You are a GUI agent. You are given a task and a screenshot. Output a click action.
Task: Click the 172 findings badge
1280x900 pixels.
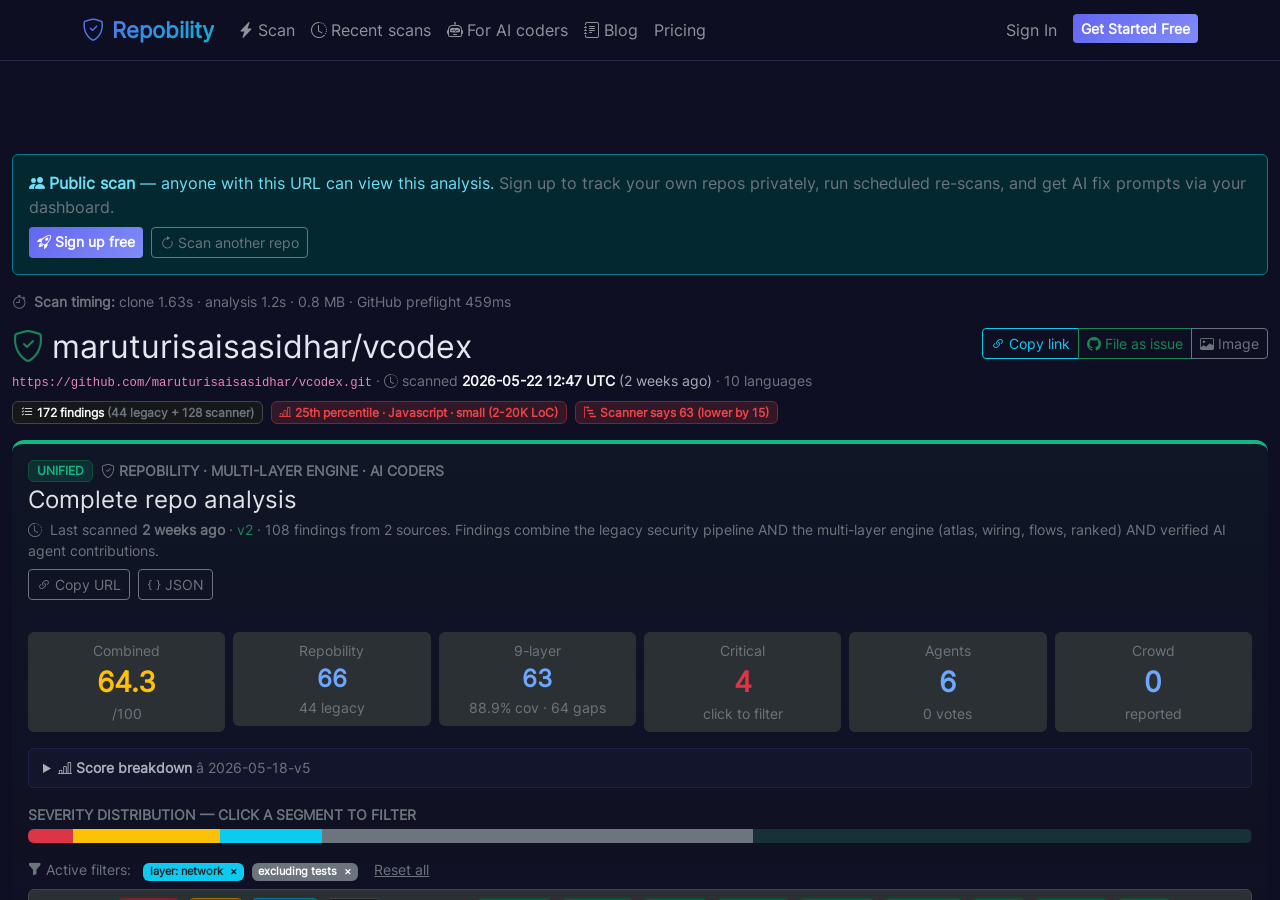(x=137, y=412)
